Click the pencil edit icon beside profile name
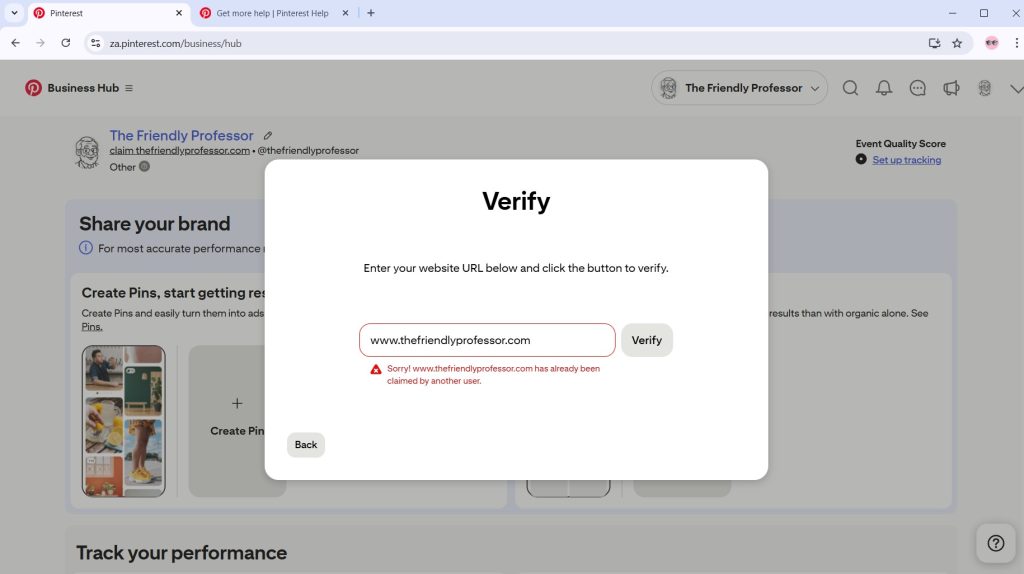Screen dimensions: 1024x574 point(268,135)
